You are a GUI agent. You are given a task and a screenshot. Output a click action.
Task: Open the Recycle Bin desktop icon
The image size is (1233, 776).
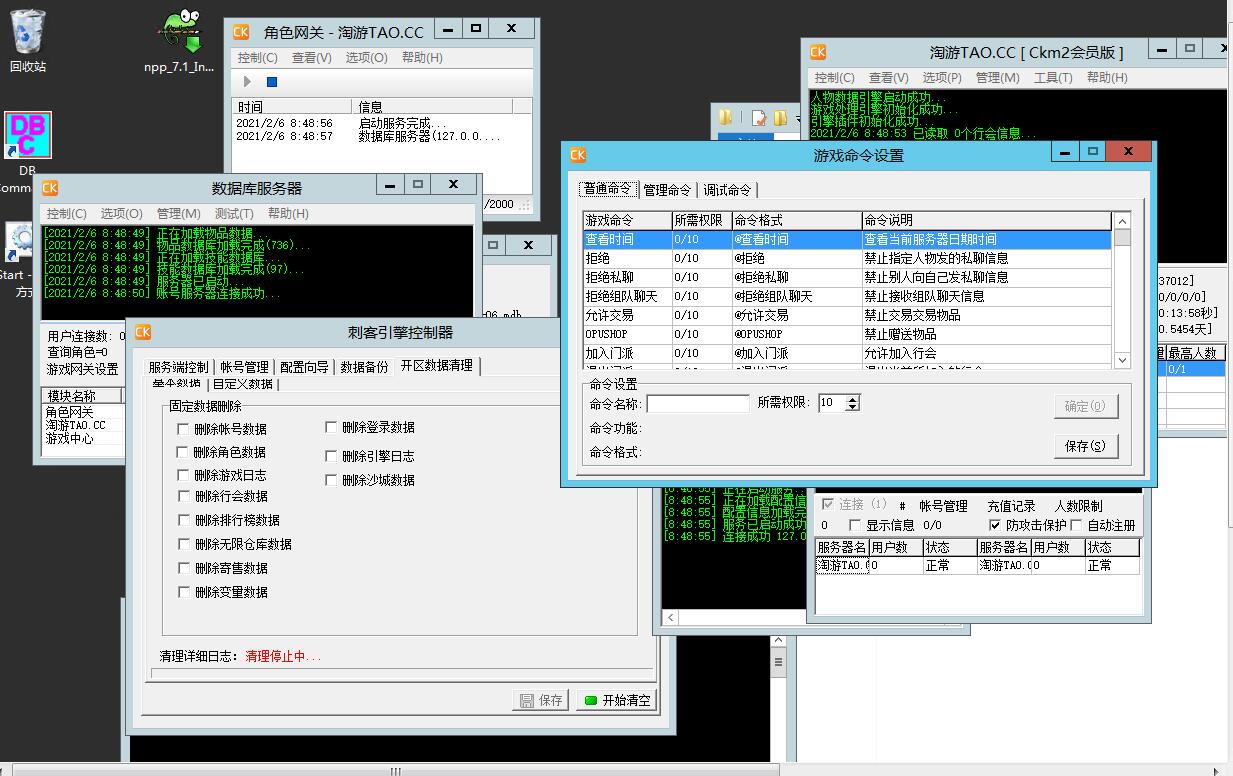(x=28, y=37)
